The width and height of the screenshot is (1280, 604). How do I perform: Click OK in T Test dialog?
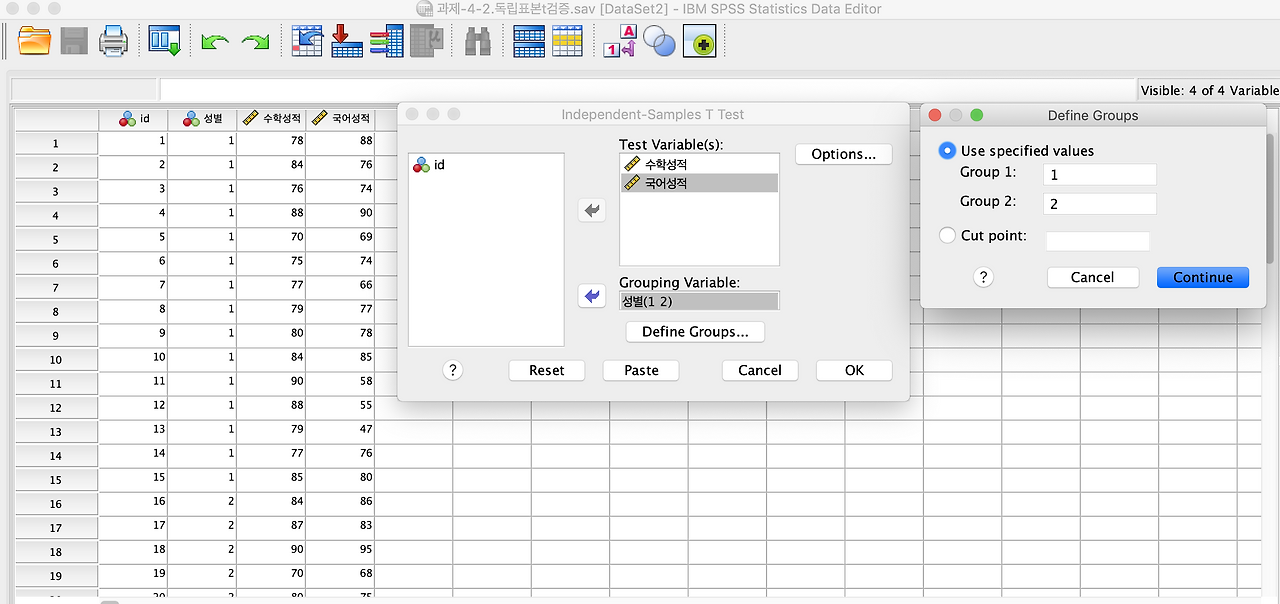(854, 370)
